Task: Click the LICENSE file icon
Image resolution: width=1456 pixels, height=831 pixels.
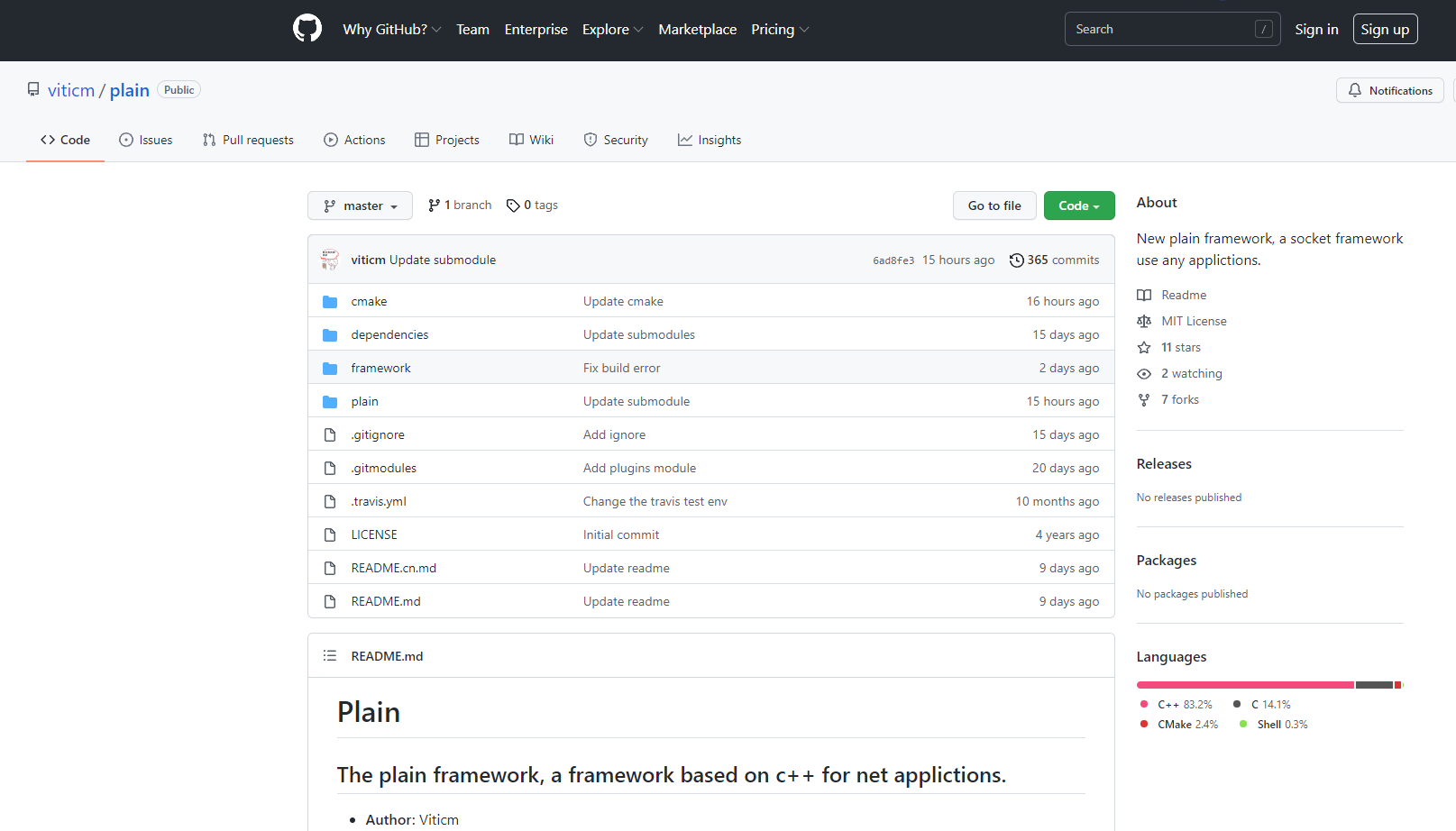Action: click(330, 535)
